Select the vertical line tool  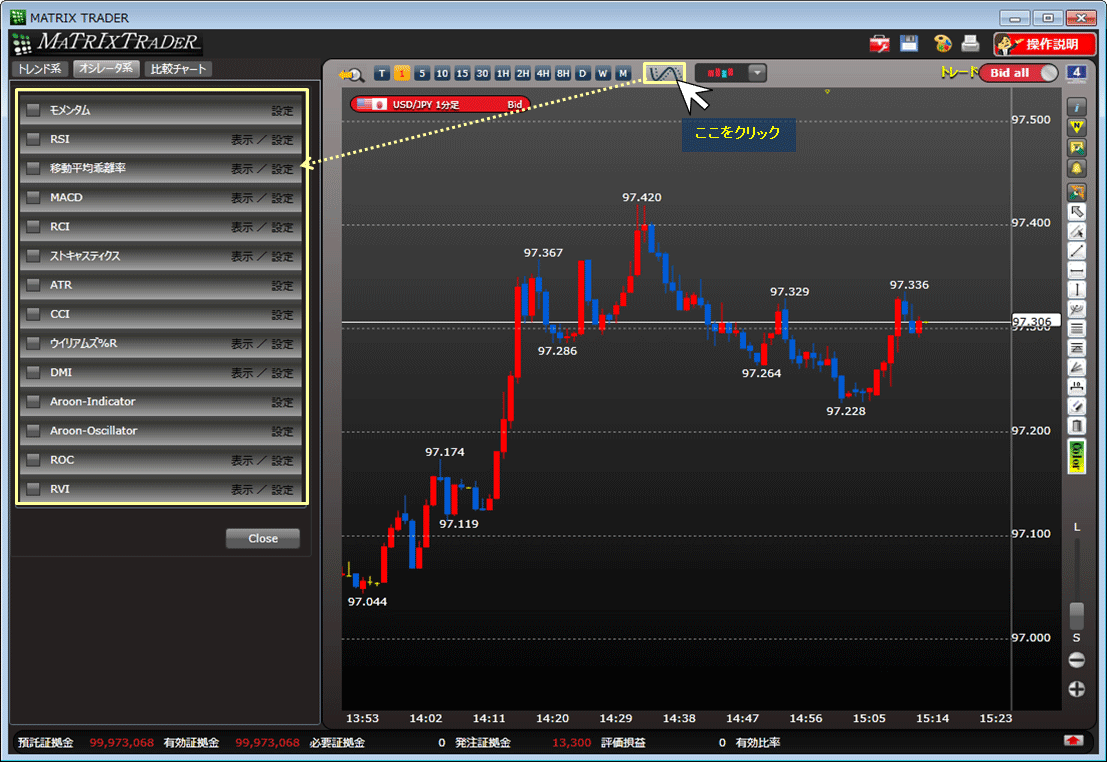point(1076,290)
